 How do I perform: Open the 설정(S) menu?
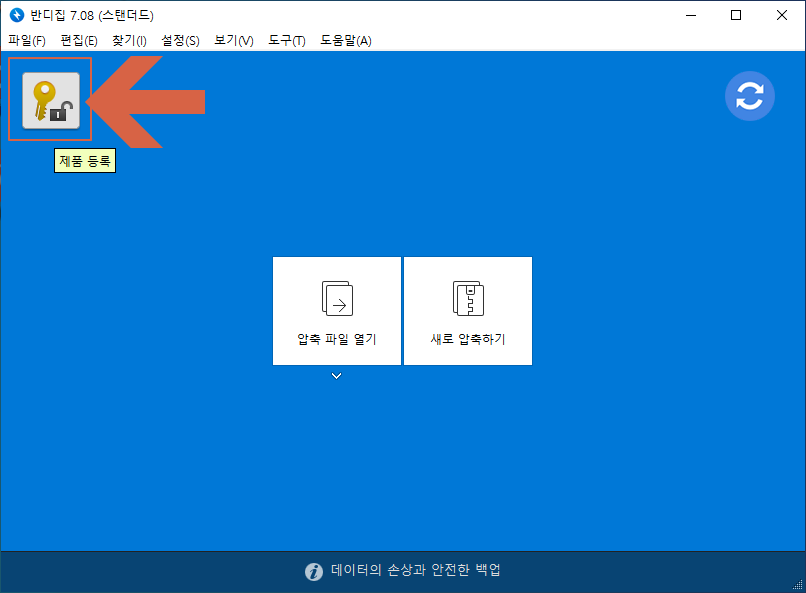[180, 40]
